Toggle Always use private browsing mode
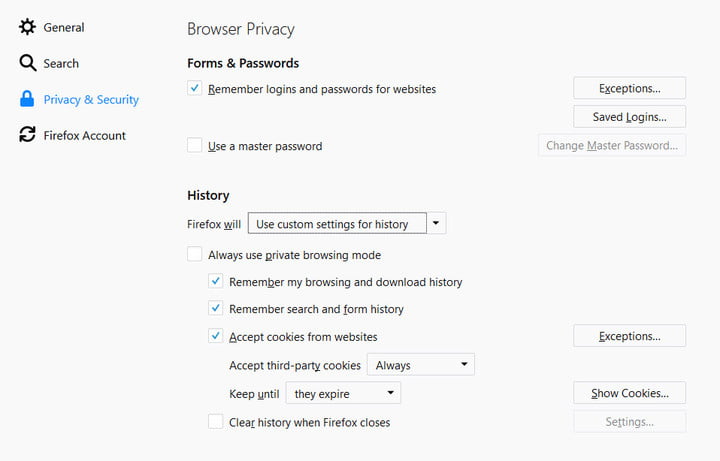Screen dimensions: 720x461 pos(195,255)
